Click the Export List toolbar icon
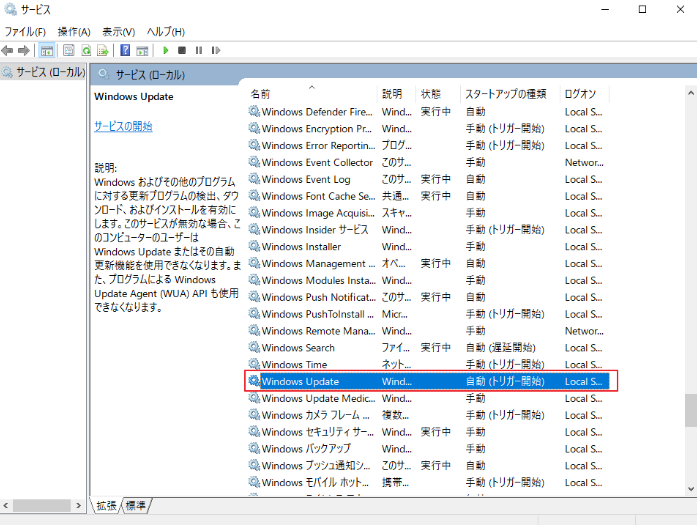This screenshot has height=525, width=697. click(103, 50)
